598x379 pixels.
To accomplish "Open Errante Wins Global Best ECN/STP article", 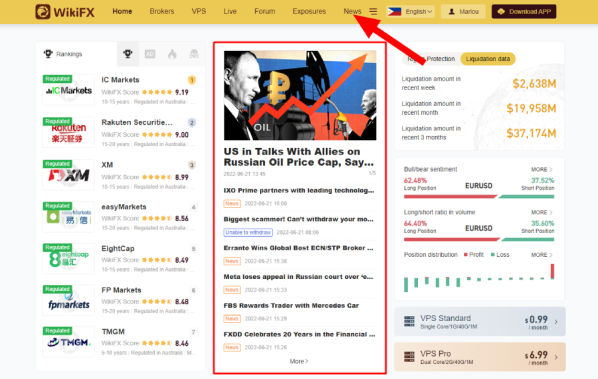I will click(x=299, y=248).
